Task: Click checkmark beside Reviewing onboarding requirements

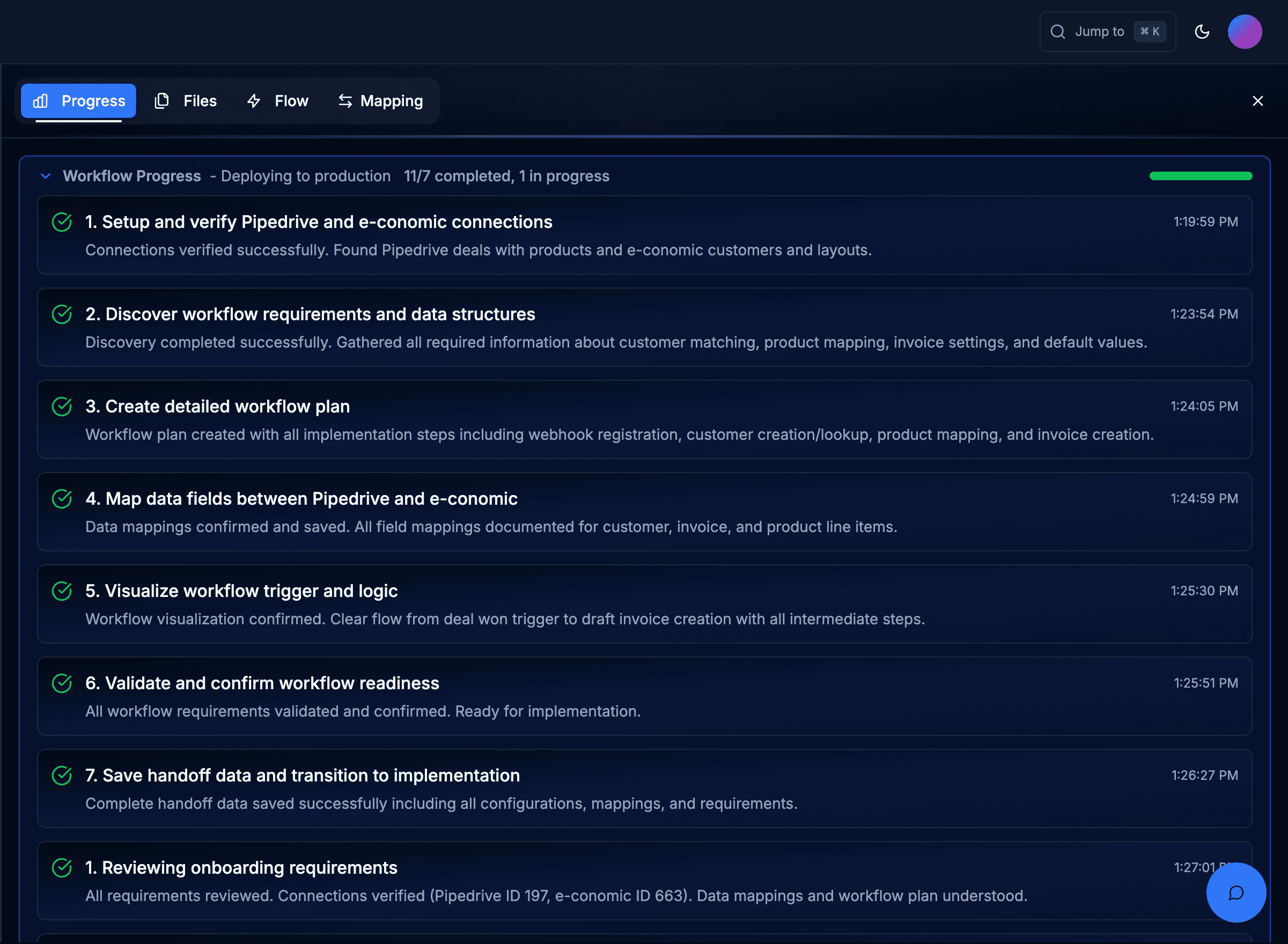Action: (x=62, y=867)
